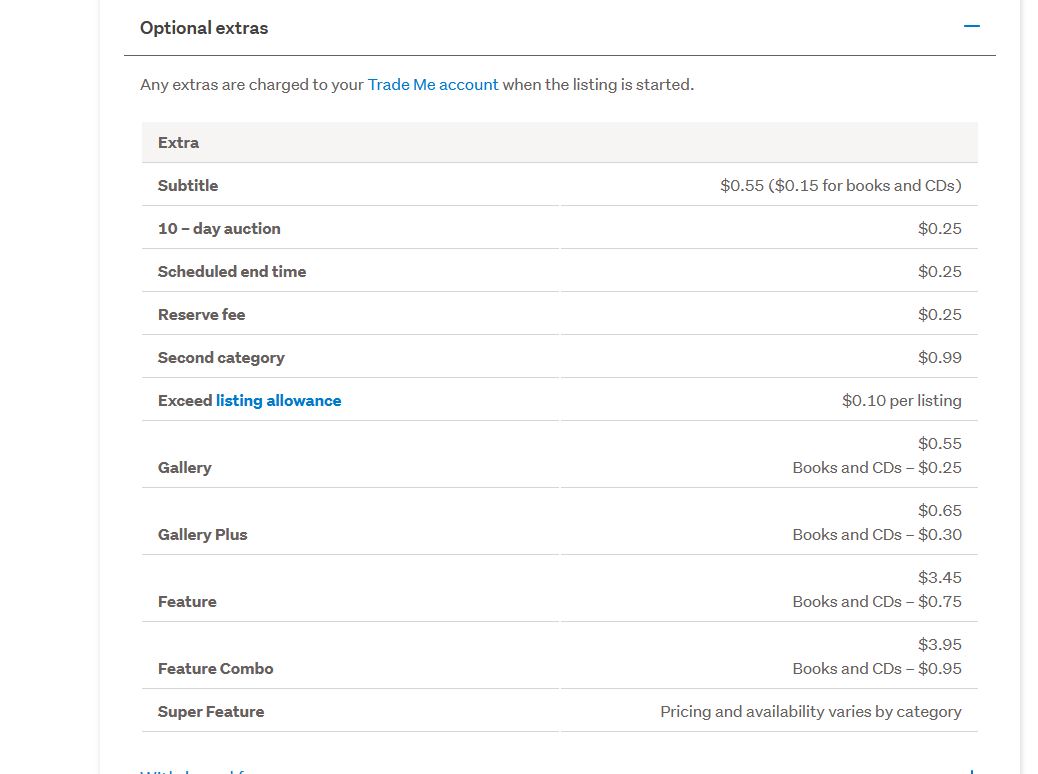Click the $0.99 Second category price
The width and height of the screenshot is (1038, 774).
pyautogui.click(x=939, y=358)
